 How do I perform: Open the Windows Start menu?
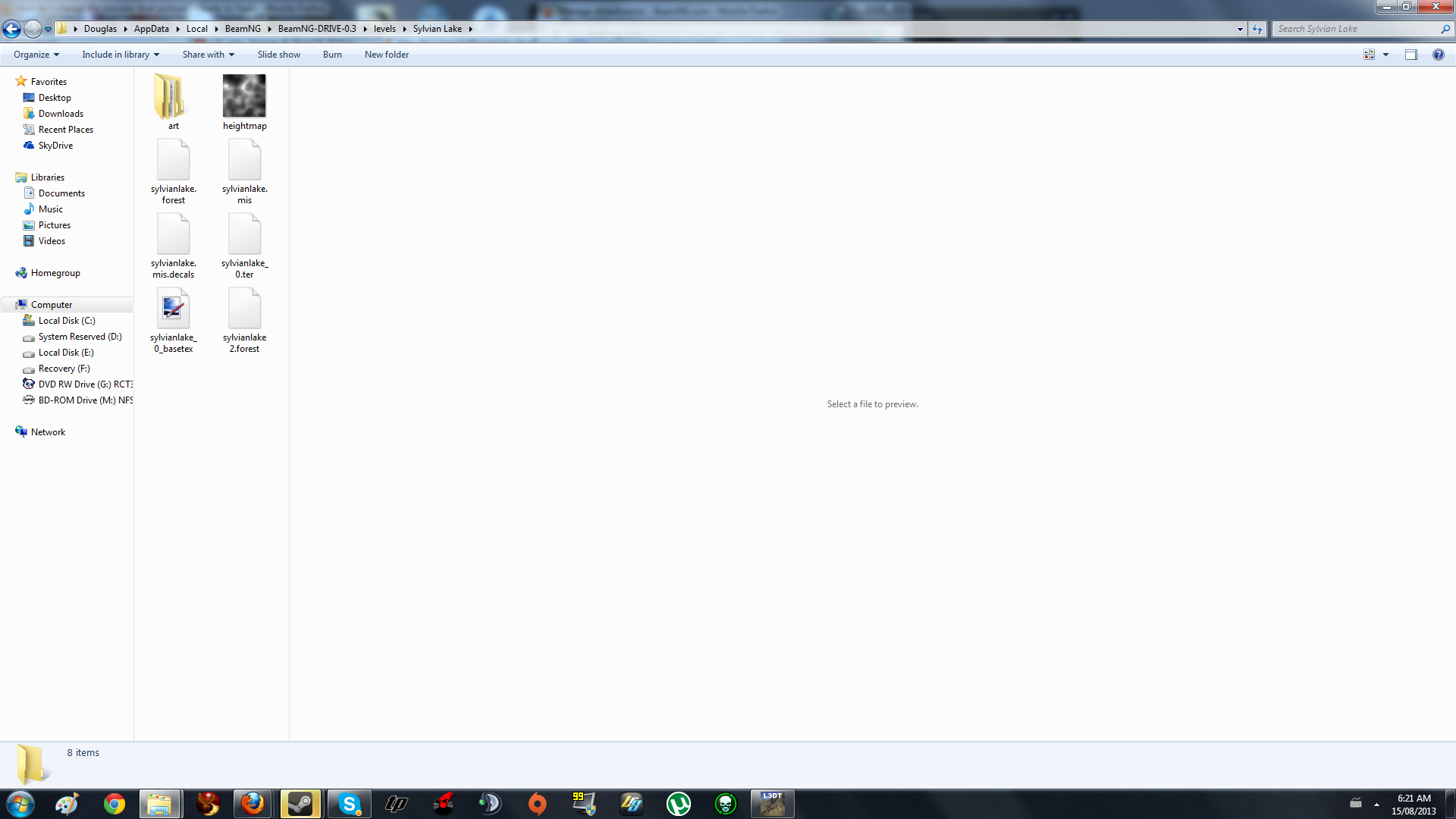(20, 804)
